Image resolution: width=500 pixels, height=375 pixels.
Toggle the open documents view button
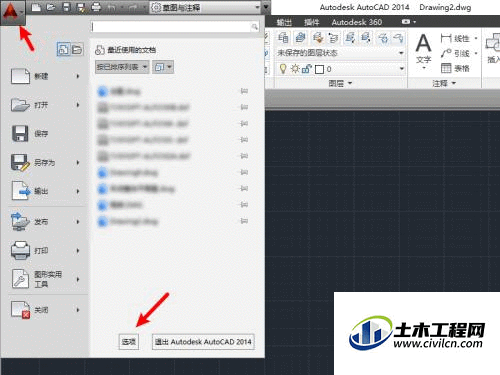pyautogui.click(x=77, y=50)
